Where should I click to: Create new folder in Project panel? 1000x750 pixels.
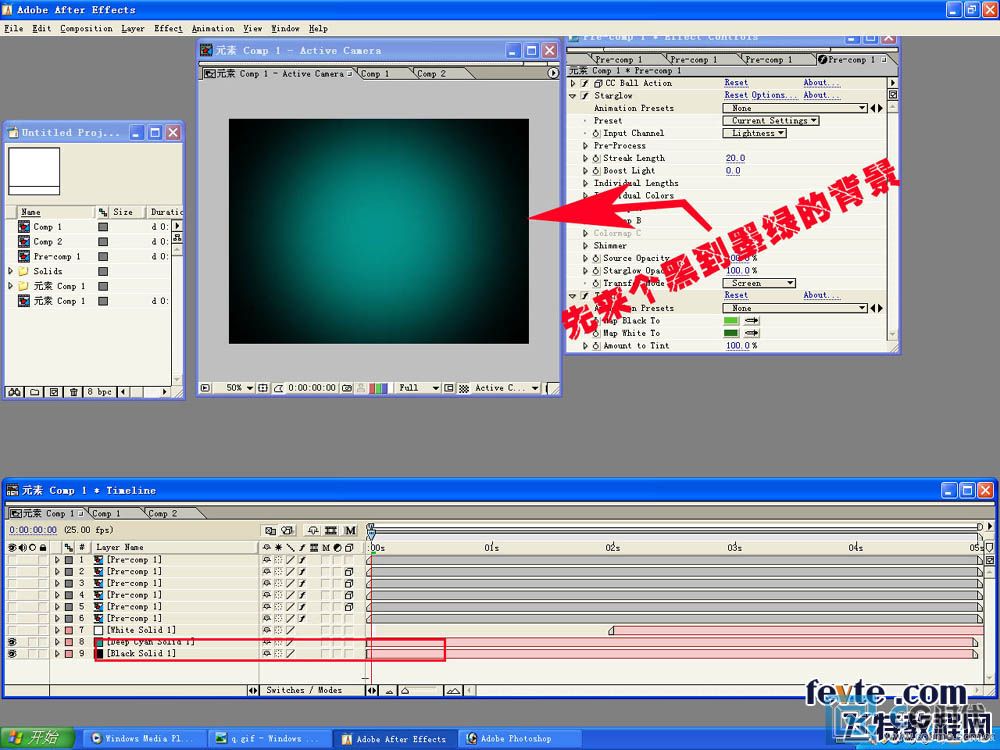tap(34, 392)
